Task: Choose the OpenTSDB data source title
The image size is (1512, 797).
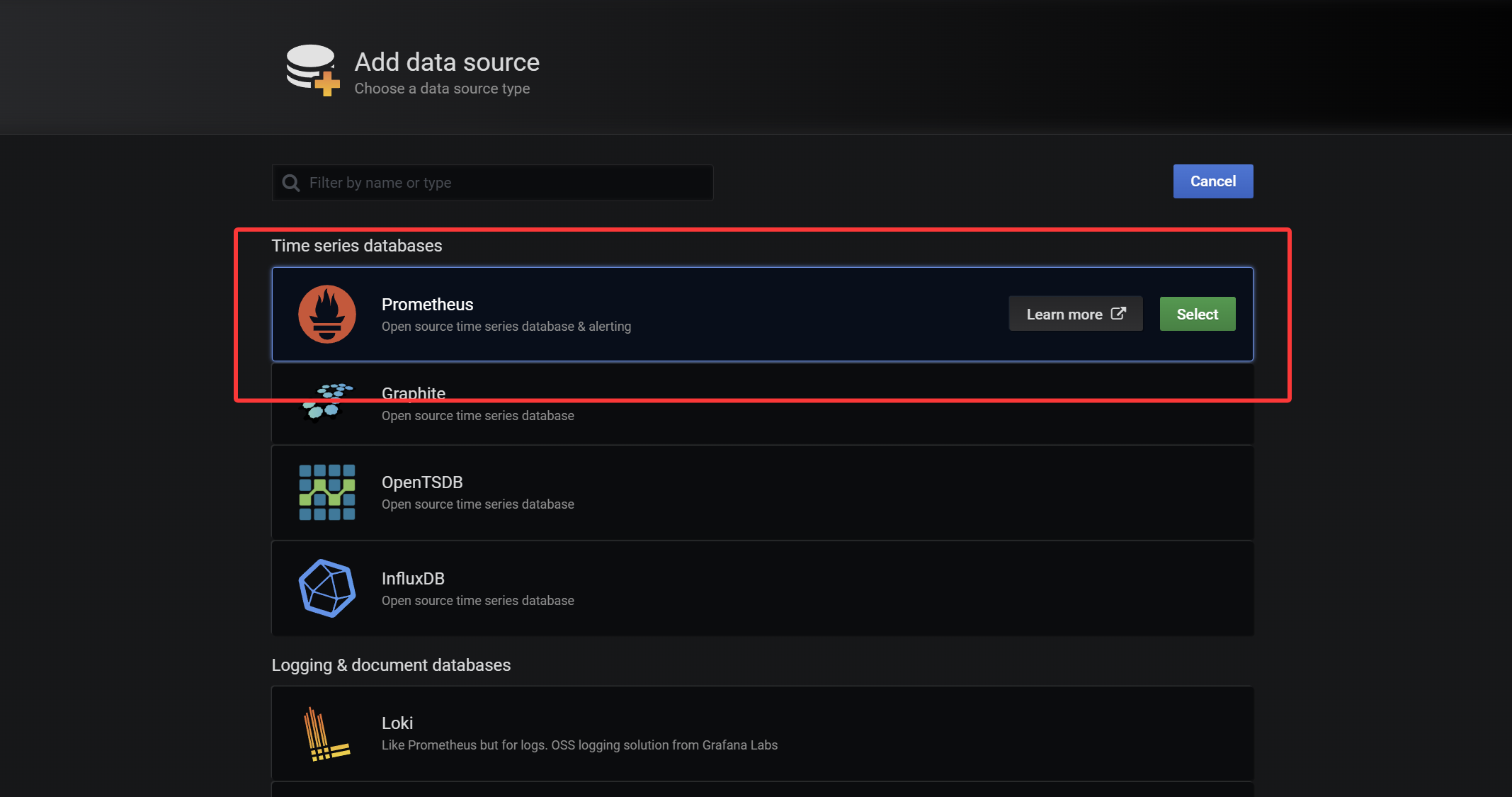Action: coord(422,482)
